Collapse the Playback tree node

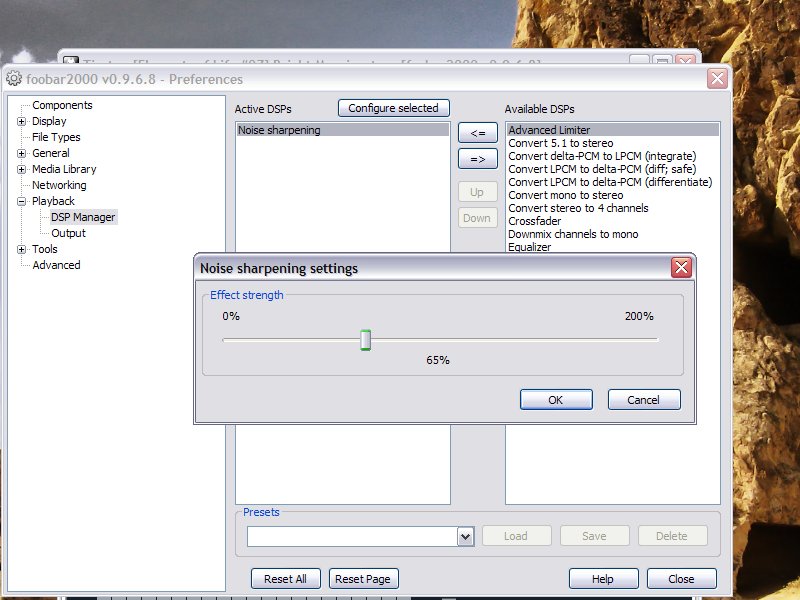[x=21, y=202]
